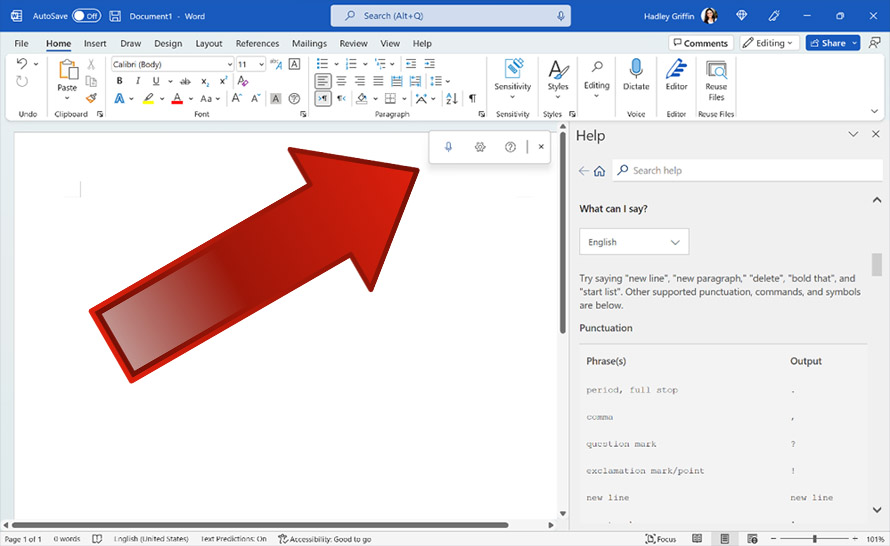Open dictation settings gear in floating toolbar
Image resolution: width=890 pixels, height=546 pixels.
point(480,147)
